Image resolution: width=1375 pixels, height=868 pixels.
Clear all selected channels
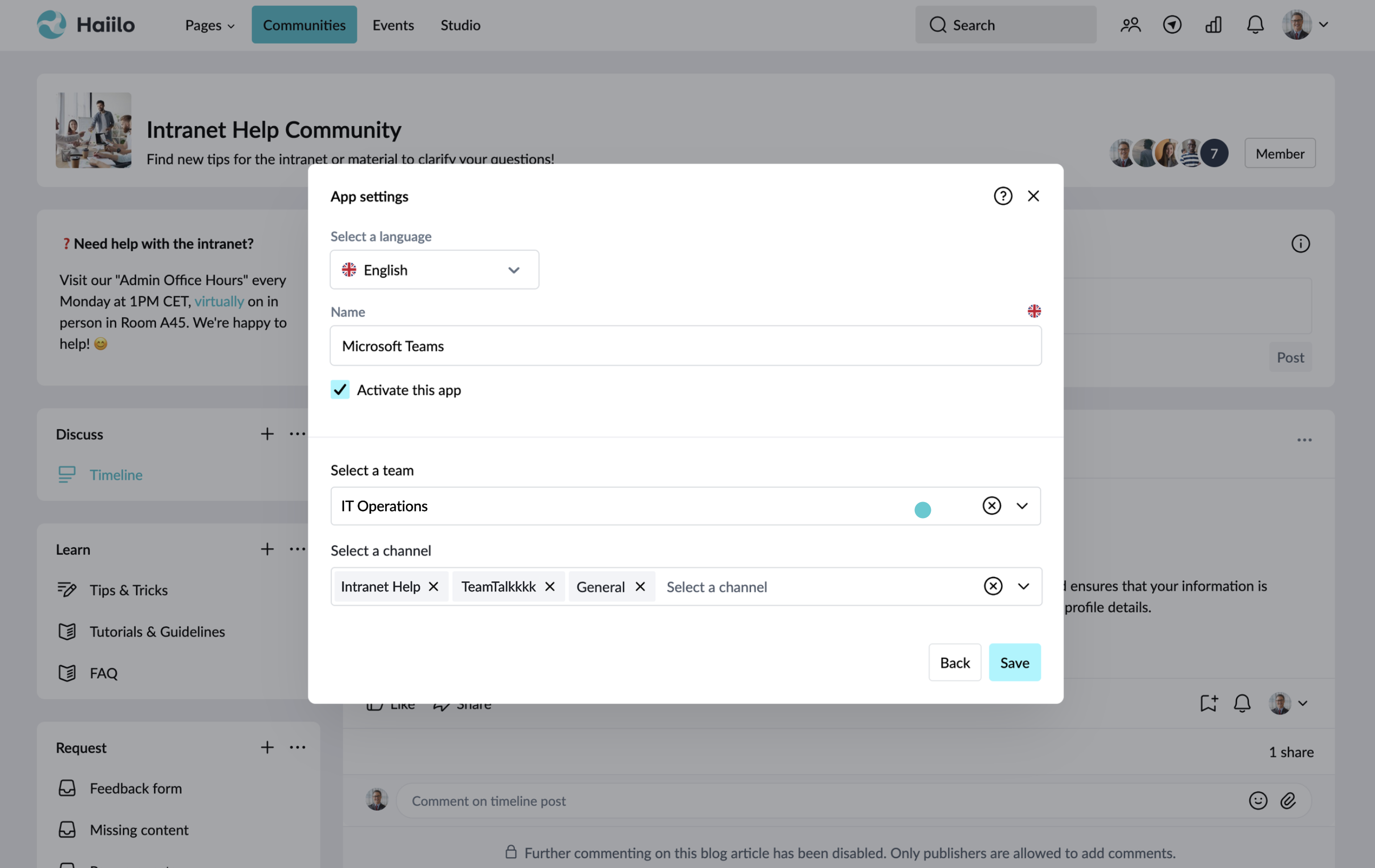[x=993, y=586]
